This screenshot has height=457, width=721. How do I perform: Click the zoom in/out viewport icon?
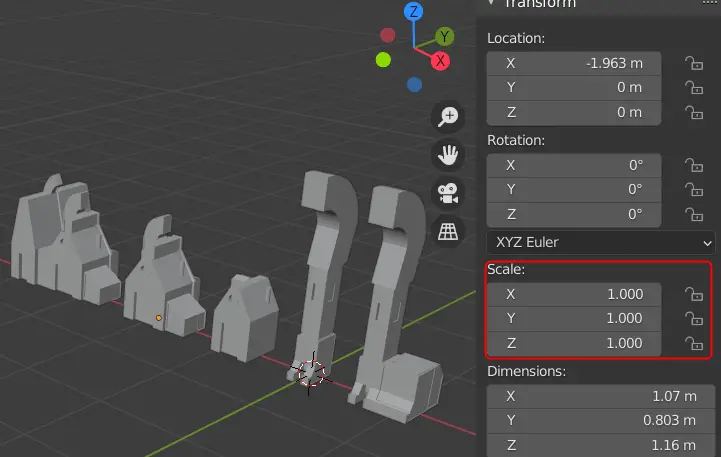click(448, 116)
